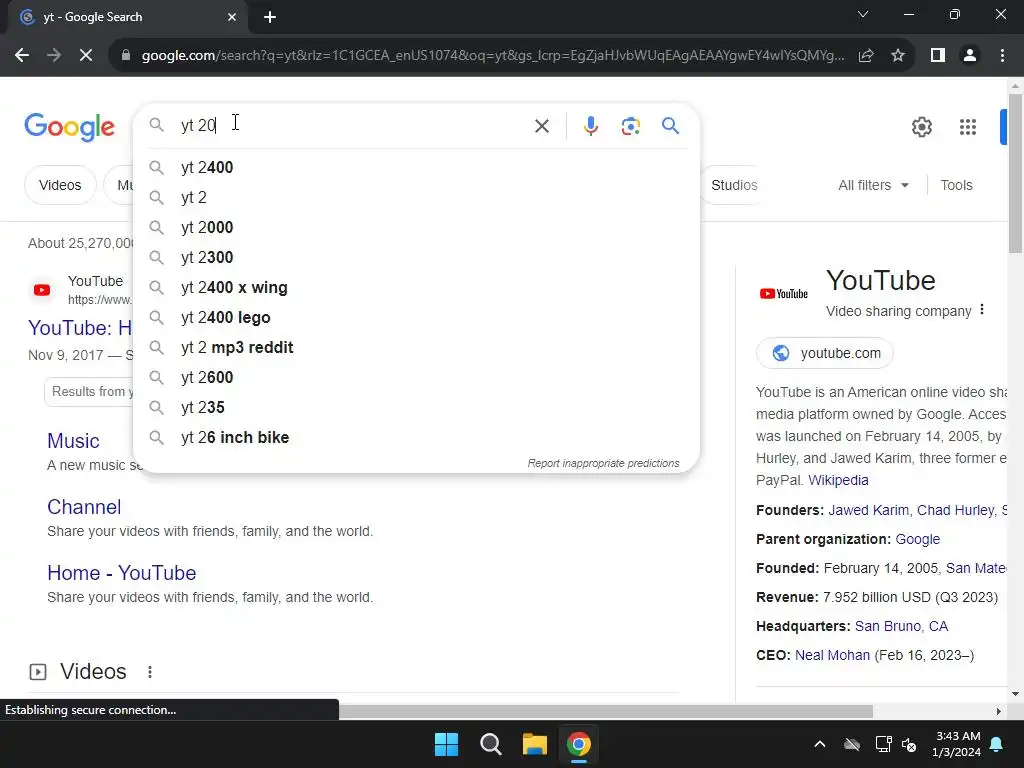Click the YouTube logo in knowledge panel
This screenshot has width=1024, height=768.
pos(784,294)
